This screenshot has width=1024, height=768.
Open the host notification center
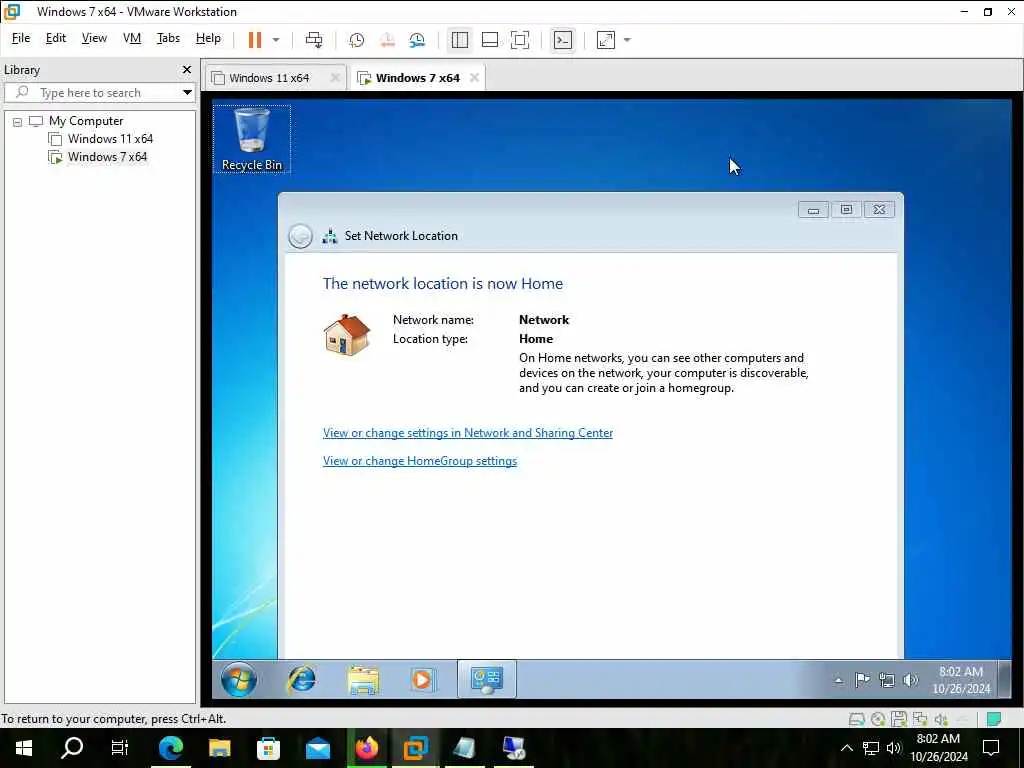(991, 748)
